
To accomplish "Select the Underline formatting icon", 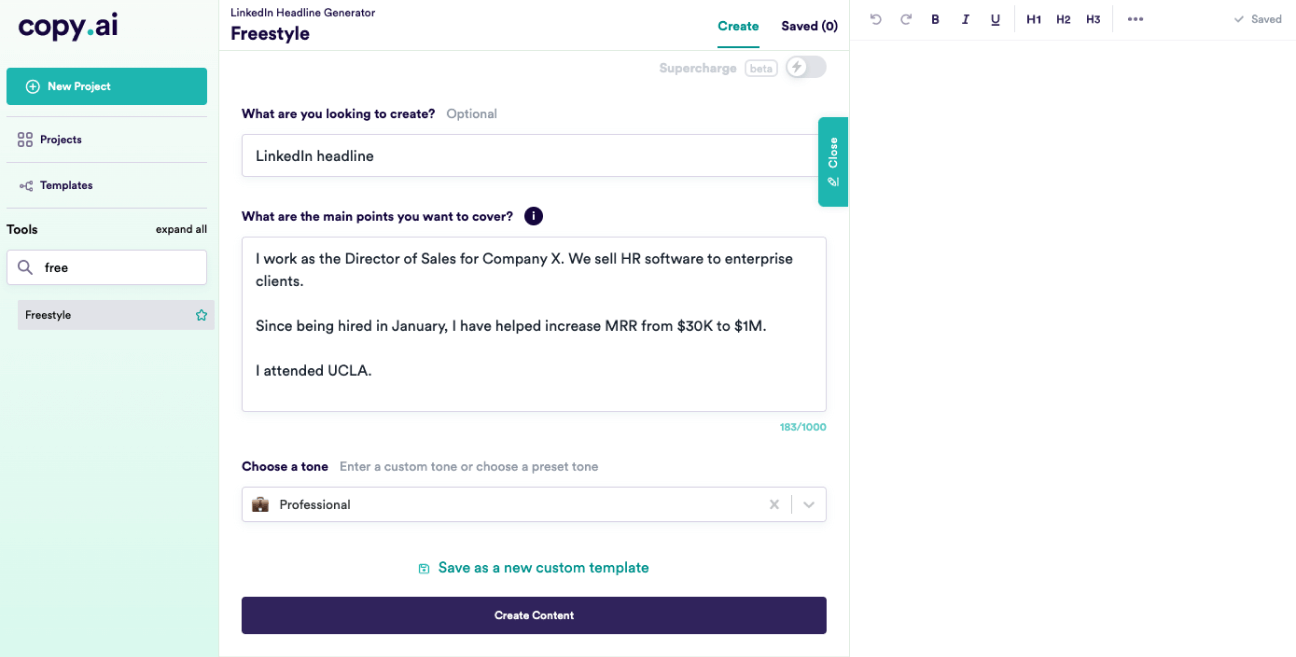I will click(995, 18).
